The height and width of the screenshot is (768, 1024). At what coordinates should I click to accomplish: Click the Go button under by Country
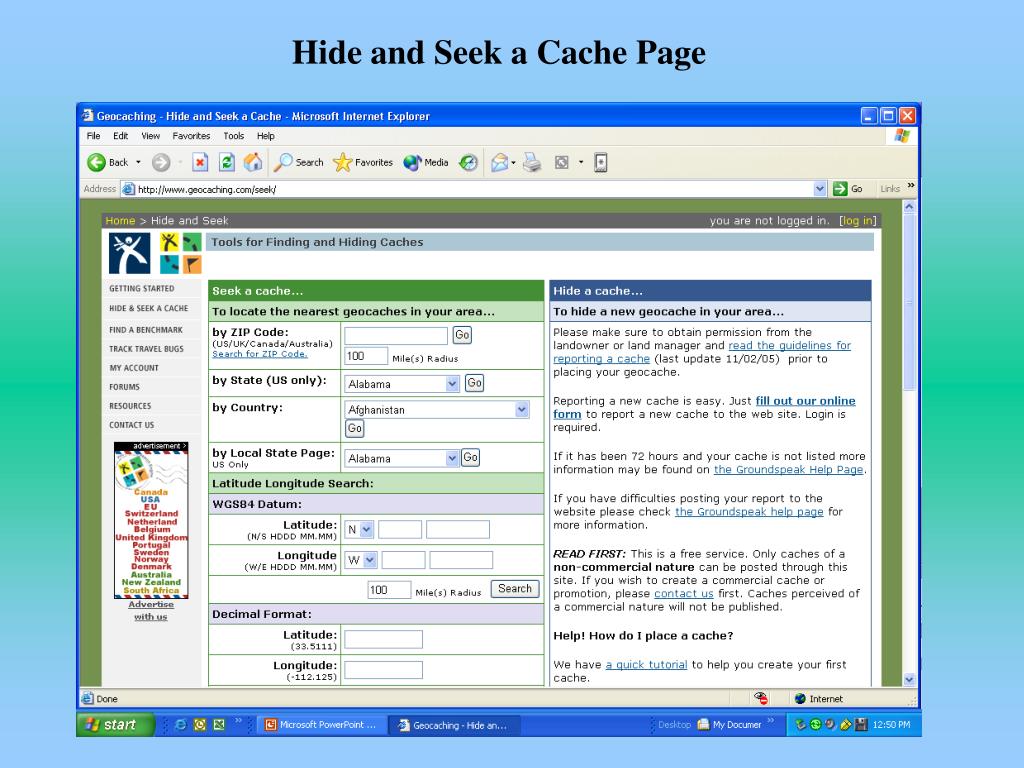pyautogui.click(x=355, y=428)
